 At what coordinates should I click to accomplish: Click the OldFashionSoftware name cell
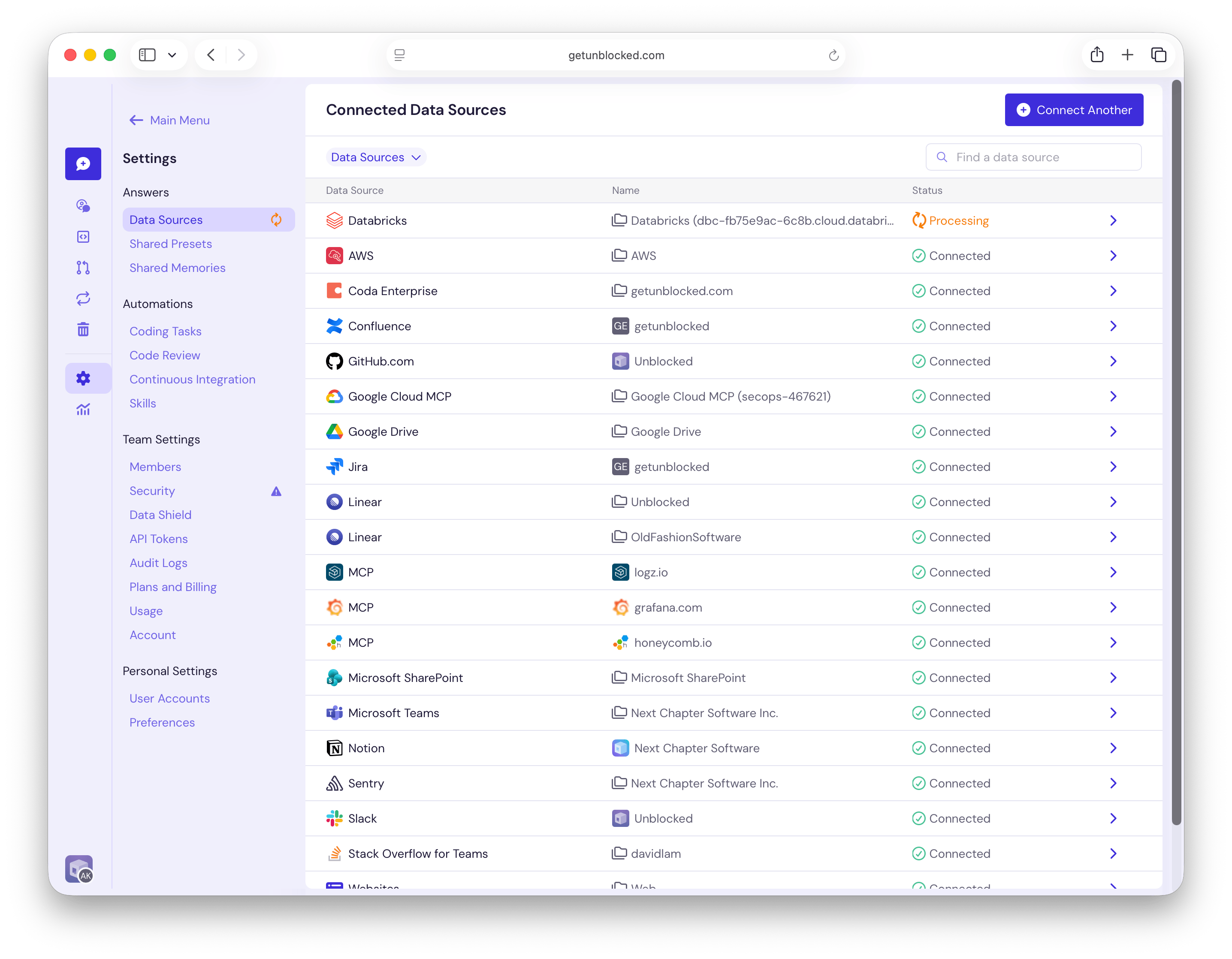(x=677, y=537)
